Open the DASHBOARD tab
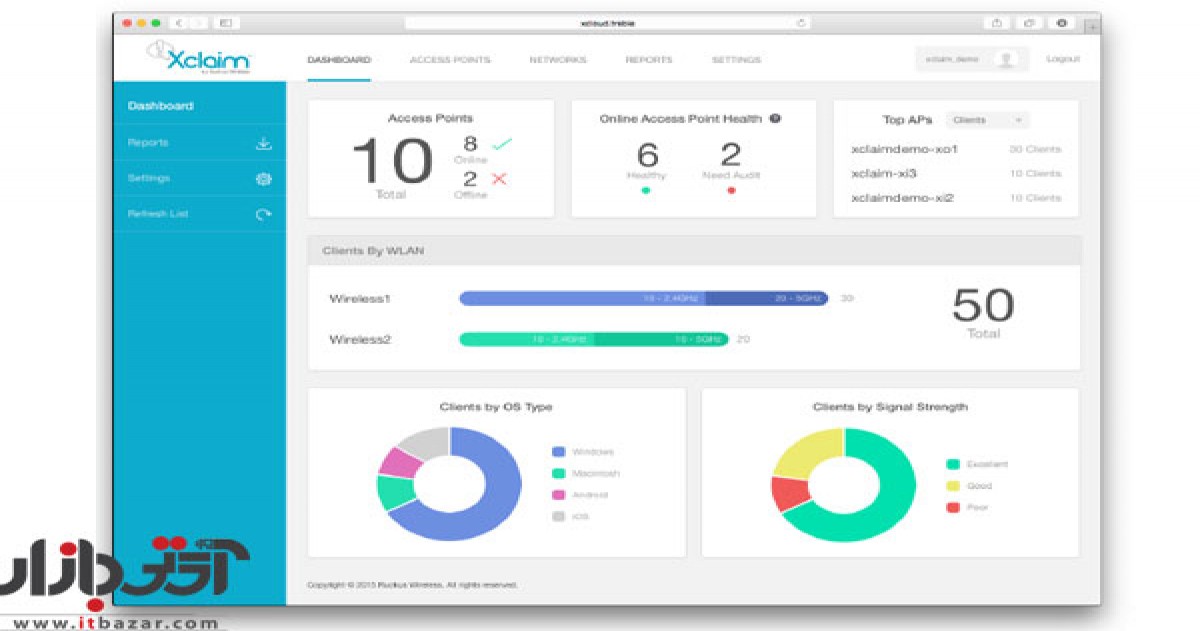Image resolution: width=1200 pixels, height=631 pixels. click(339, 60)
